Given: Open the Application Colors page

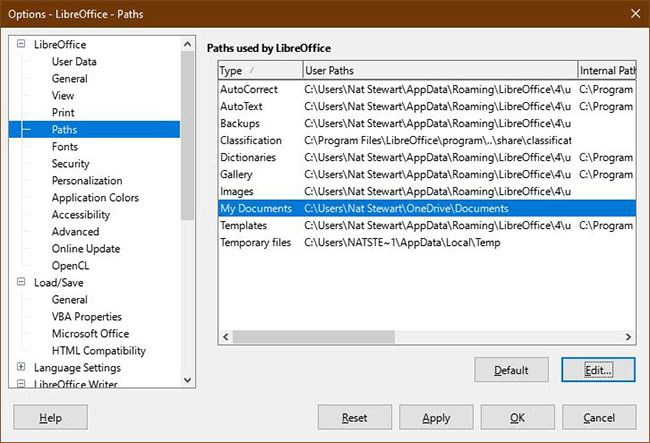Looking at the screenshot, I should coord(95,198).
